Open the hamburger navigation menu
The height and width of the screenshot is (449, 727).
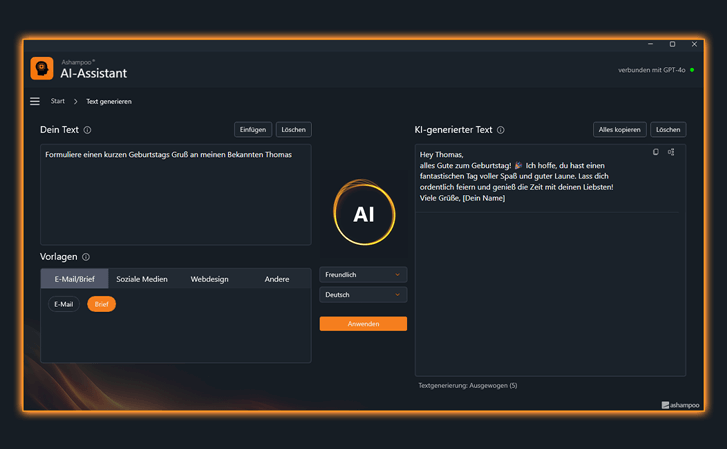(x=35, y=101)
